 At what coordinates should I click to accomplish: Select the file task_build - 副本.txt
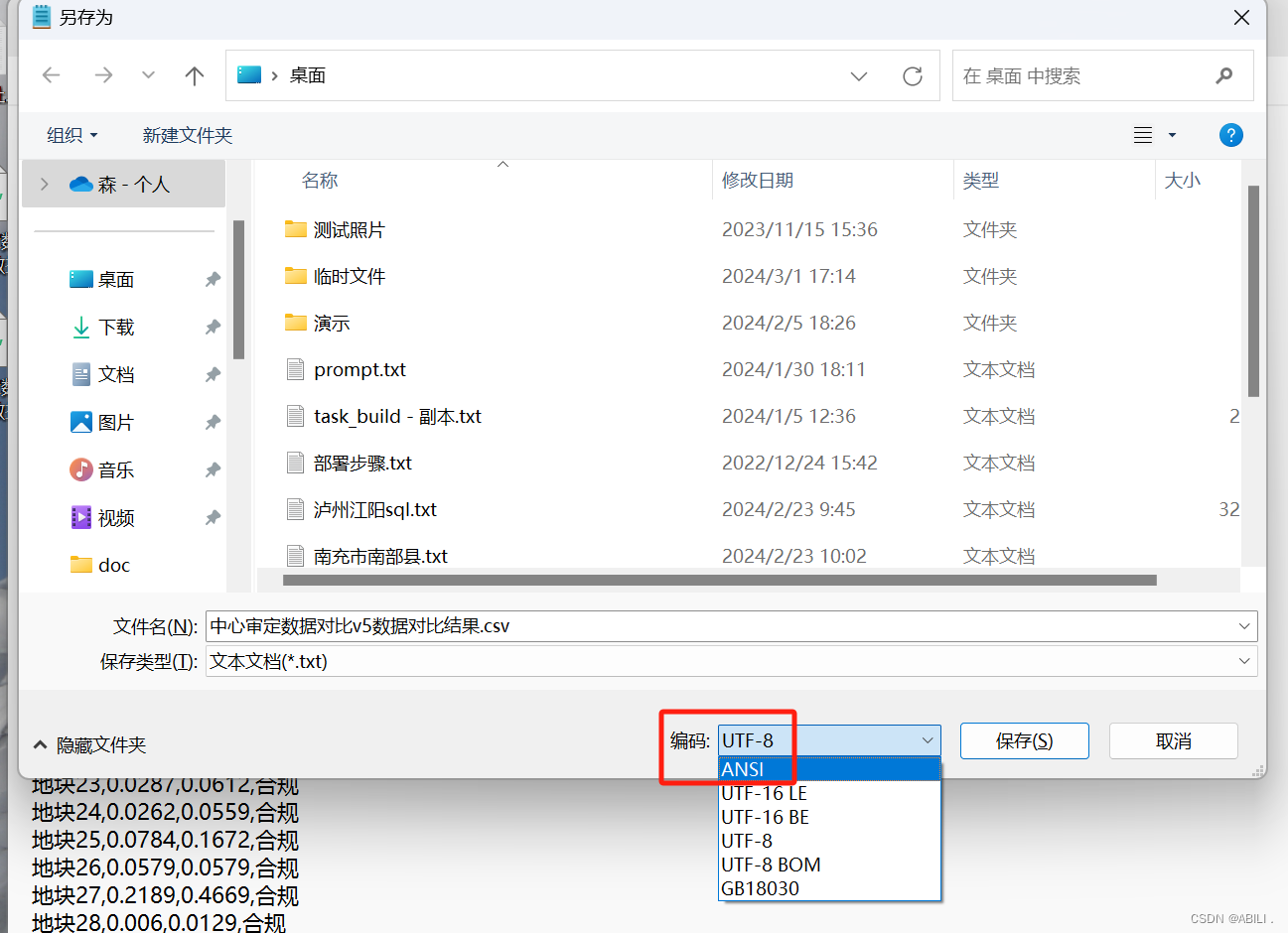click(397, 416)
